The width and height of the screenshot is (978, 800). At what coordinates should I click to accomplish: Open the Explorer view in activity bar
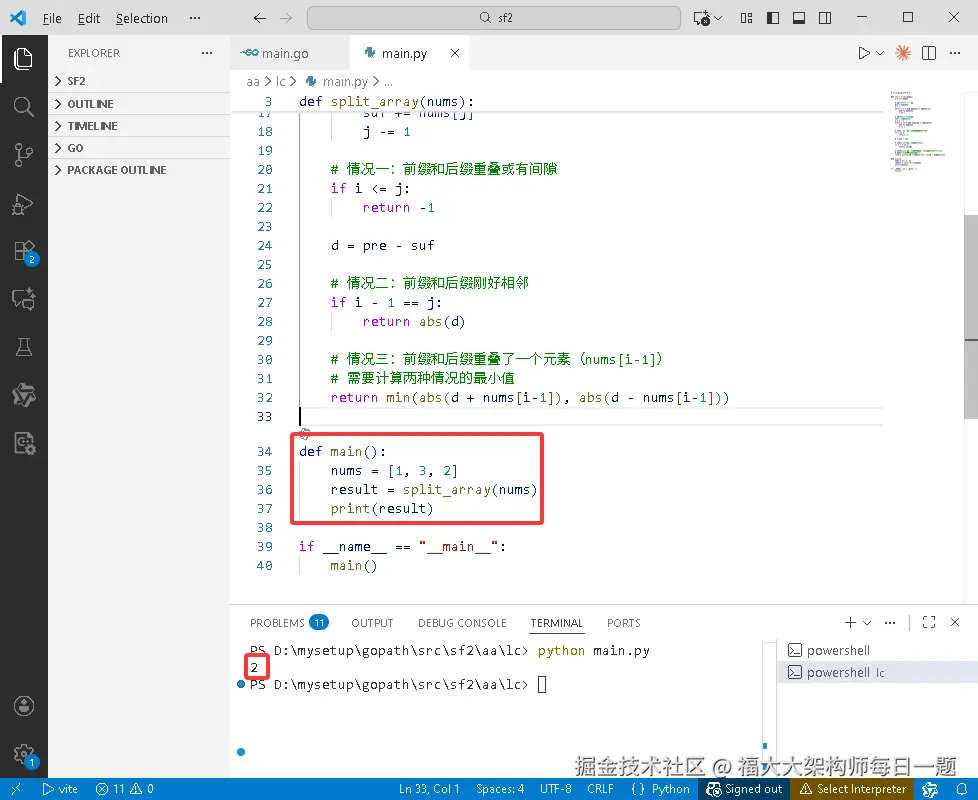23,59
